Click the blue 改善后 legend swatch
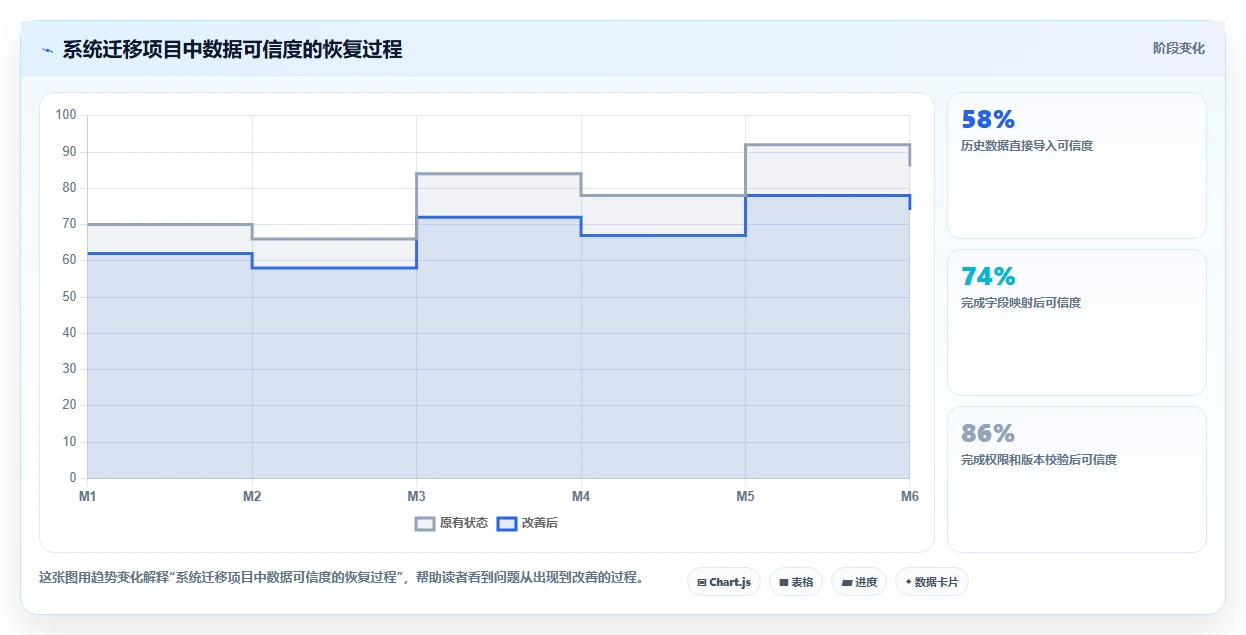Image resolution: width=1246 pixels, height=635 pixels. (x=507, y=523)
